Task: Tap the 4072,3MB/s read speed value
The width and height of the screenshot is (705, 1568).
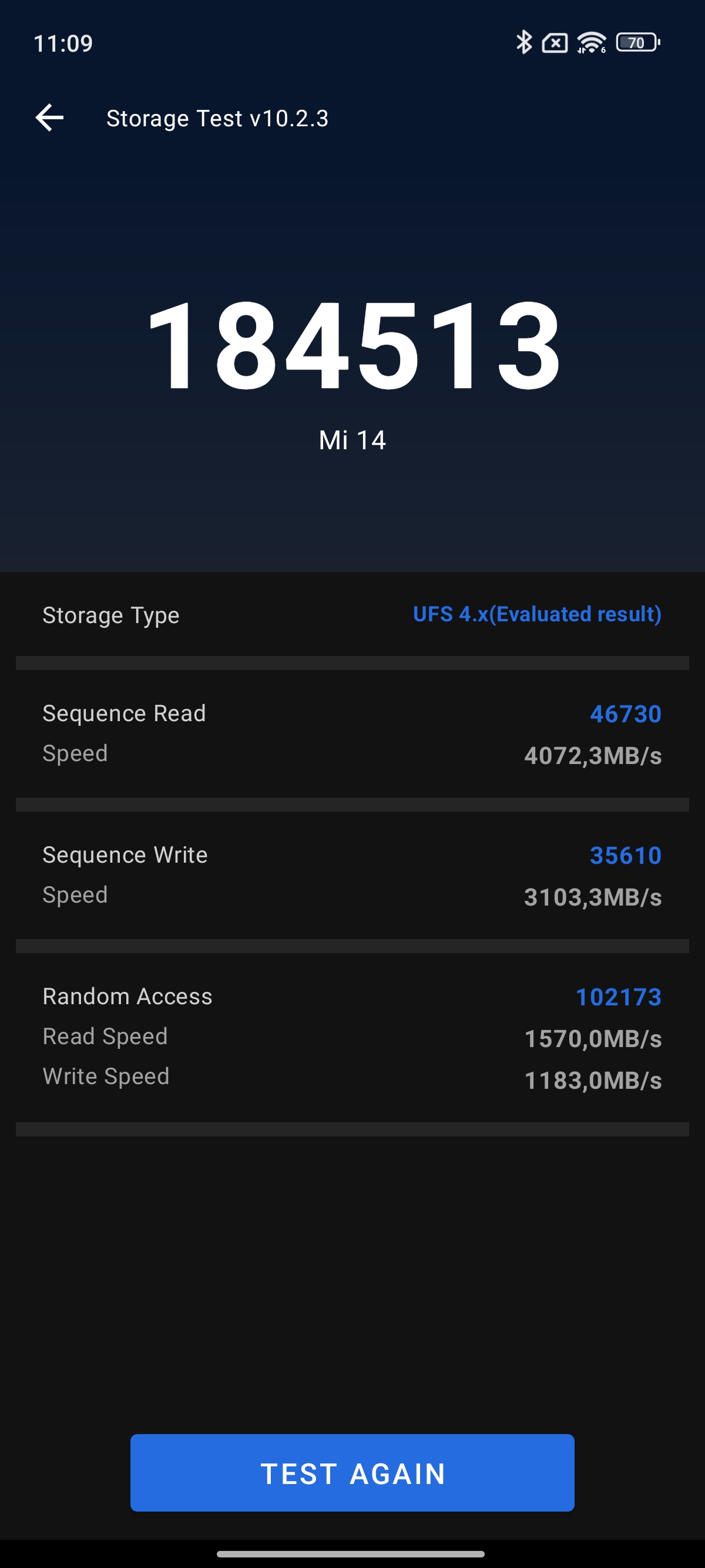Action: click(x=592, y=756)
